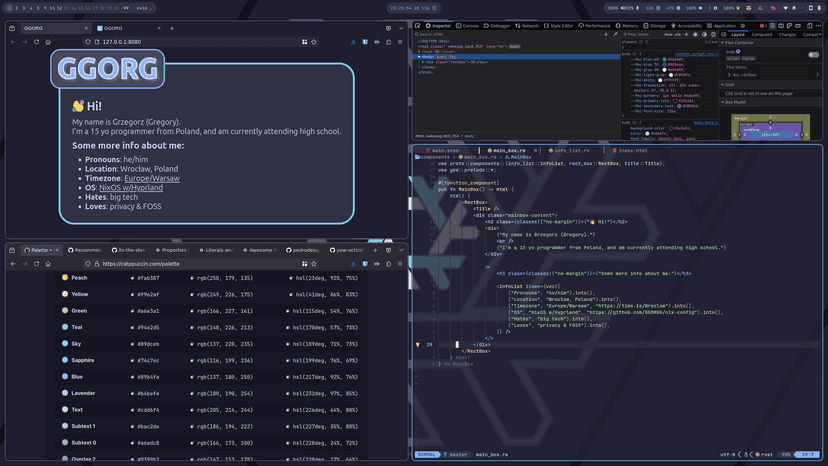Image resolution: width=828 pixels, height=466 pixels.
Task: Expand the div.rectbox node in the inspector
Action: pos(420,62)
